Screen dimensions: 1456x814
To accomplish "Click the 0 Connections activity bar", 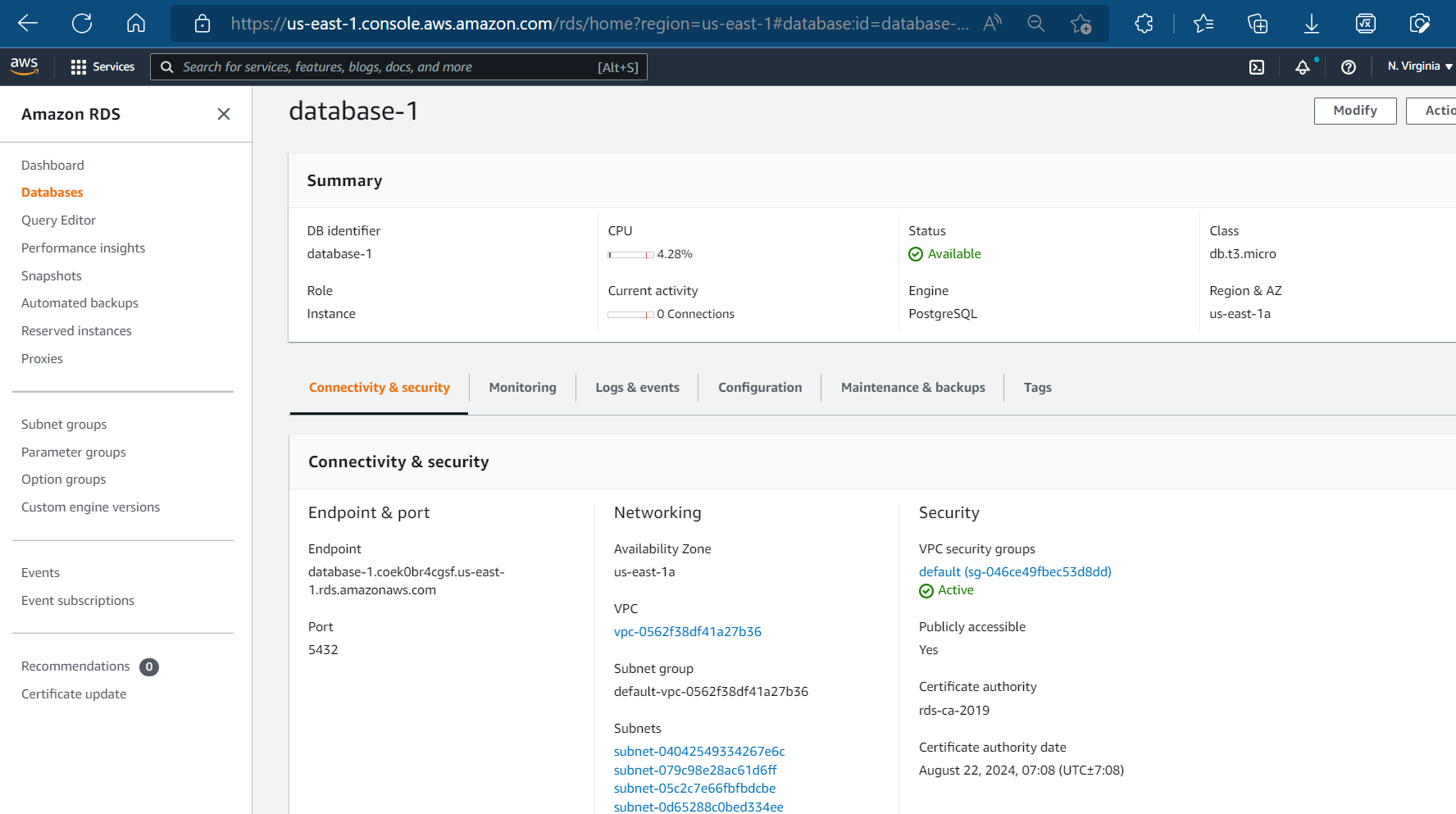I will (x=630, y=315).
